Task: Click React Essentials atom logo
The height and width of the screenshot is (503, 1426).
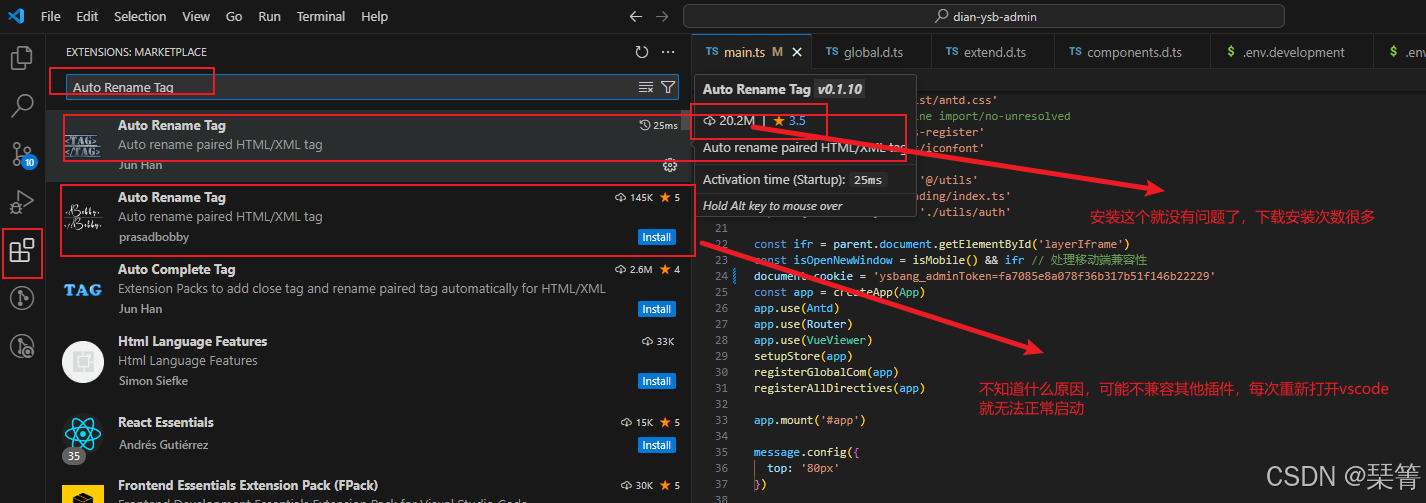Action: tap(83, 433)
